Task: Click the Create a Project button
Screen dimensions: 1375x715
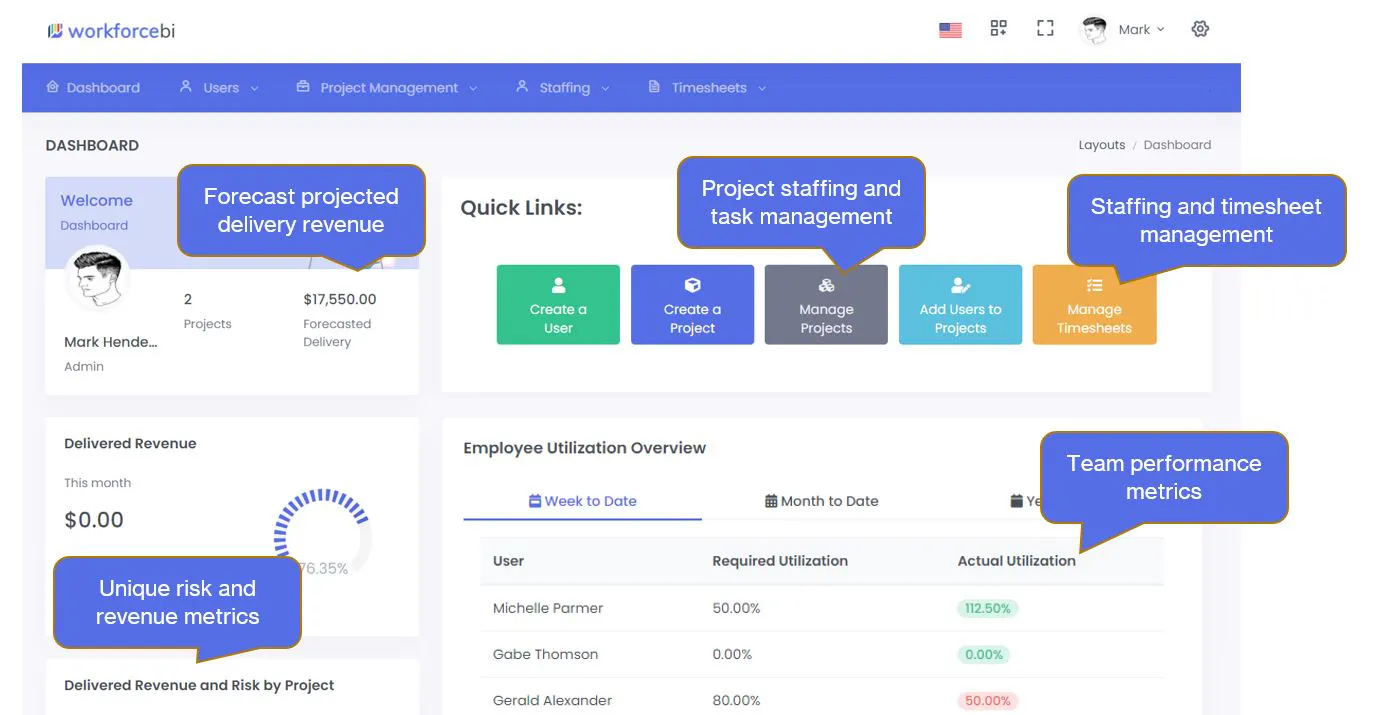Action: click(x=692, y=305)
